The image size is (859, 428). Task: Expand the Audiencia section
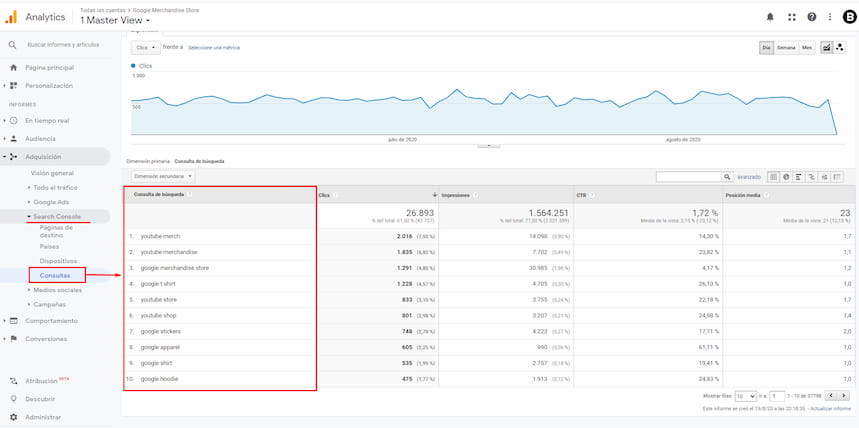40,139
